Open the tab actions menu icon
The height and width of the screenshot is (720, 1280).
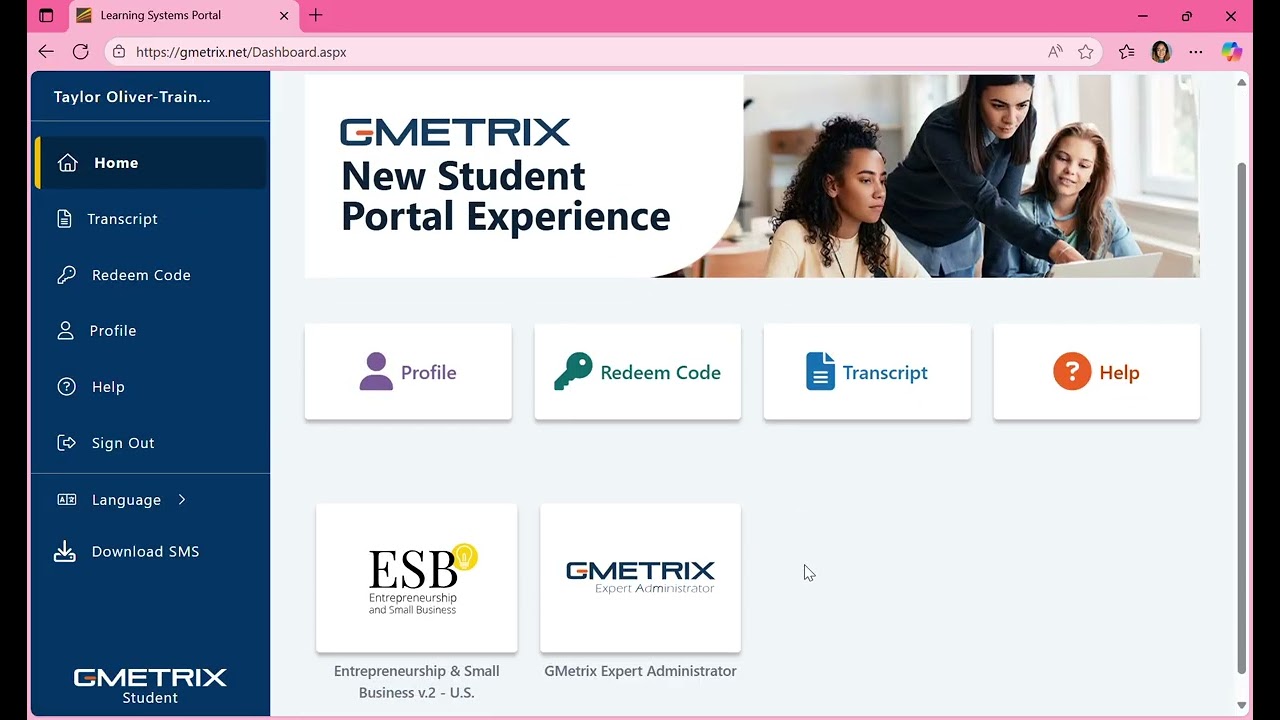coord(46,16)
